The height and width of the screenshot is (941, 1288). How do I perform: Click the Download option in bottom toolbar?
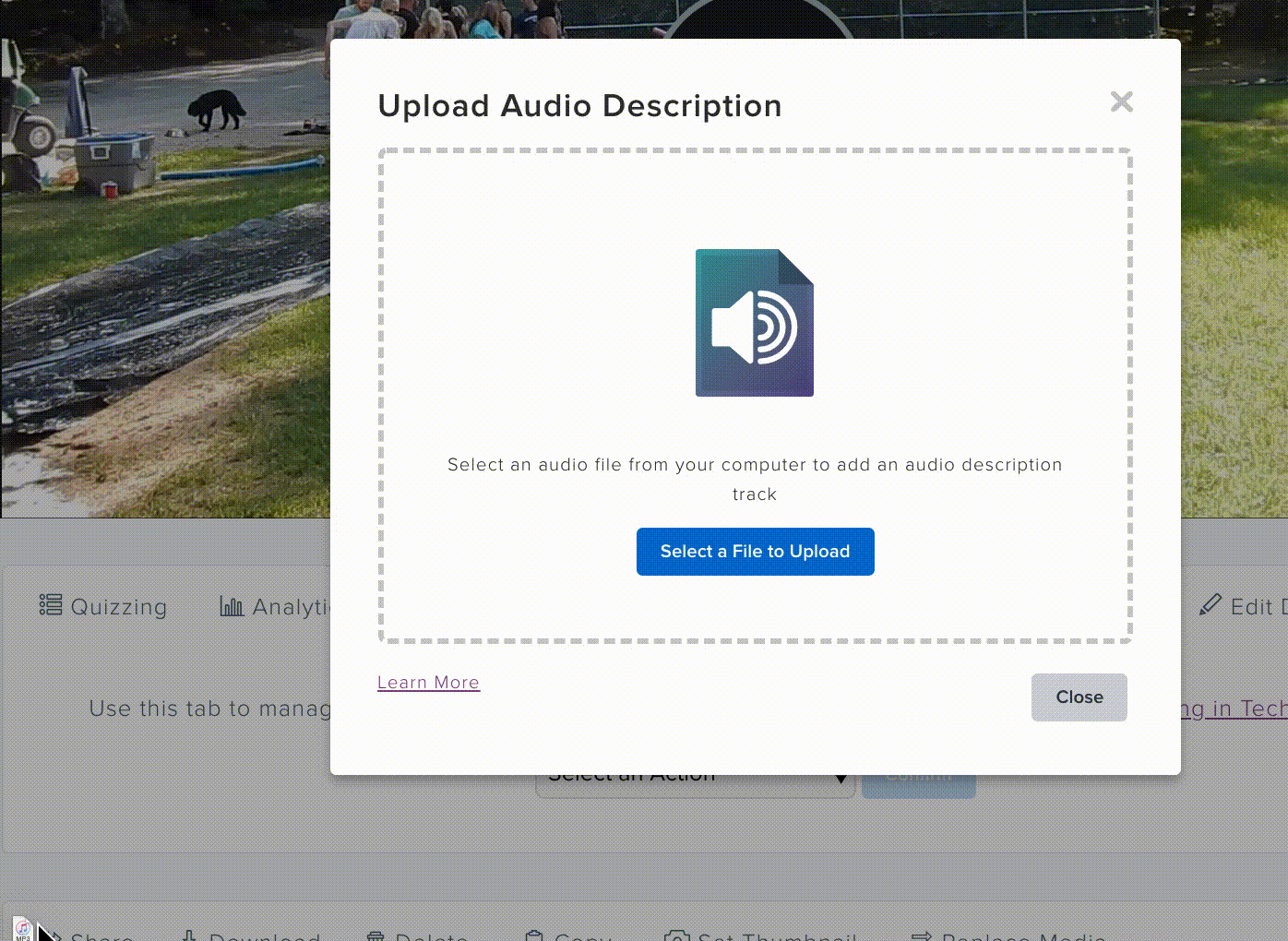coord(251,935)
